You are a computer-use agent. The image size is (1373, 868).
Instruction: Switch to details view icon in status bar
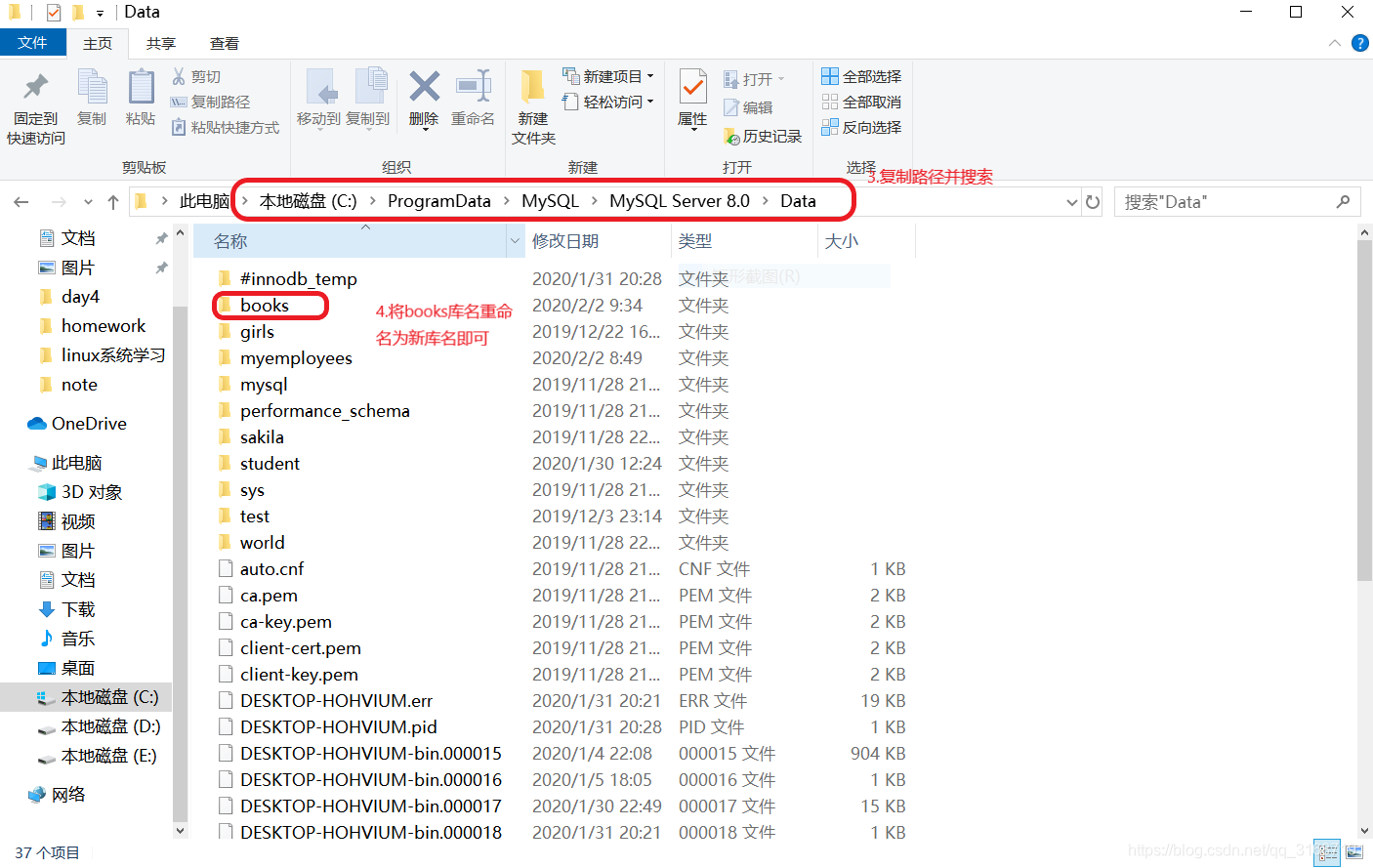[x=1327, y=852]
